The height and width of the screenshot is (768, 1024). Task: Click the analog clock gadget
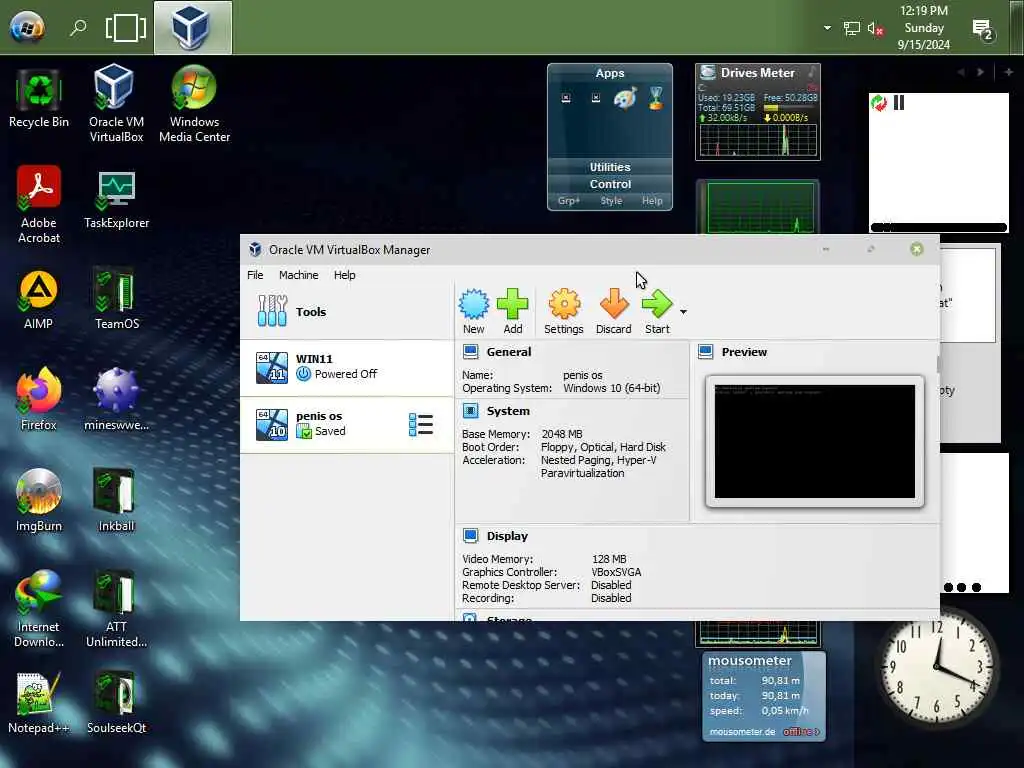pyautogui.click(x=937, y=667)
